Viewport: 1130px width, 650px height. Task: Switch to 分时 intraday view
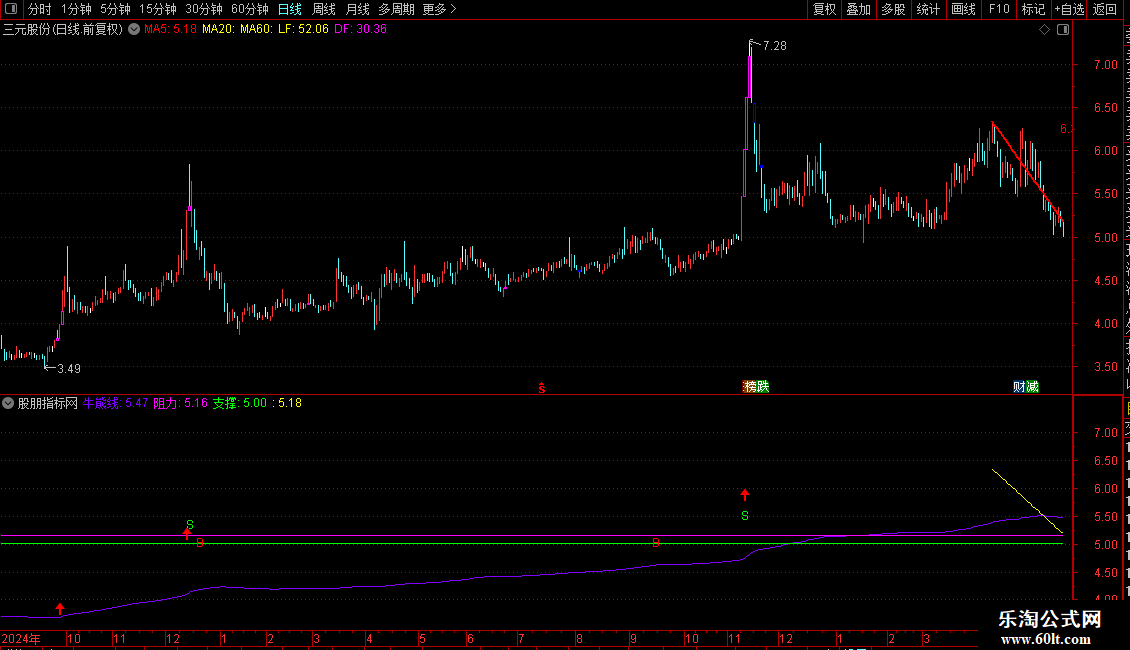pyautogui.click(x=40, y=9)
